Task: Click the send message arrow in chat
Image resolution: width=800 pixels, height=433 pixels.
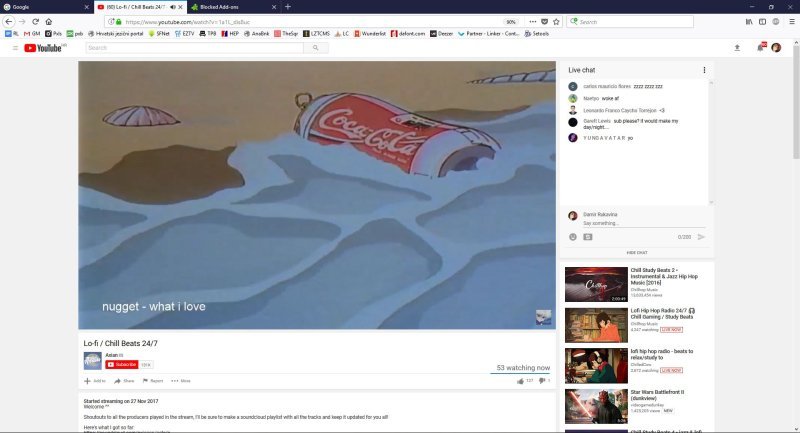Action: click(x=701, y=237)
